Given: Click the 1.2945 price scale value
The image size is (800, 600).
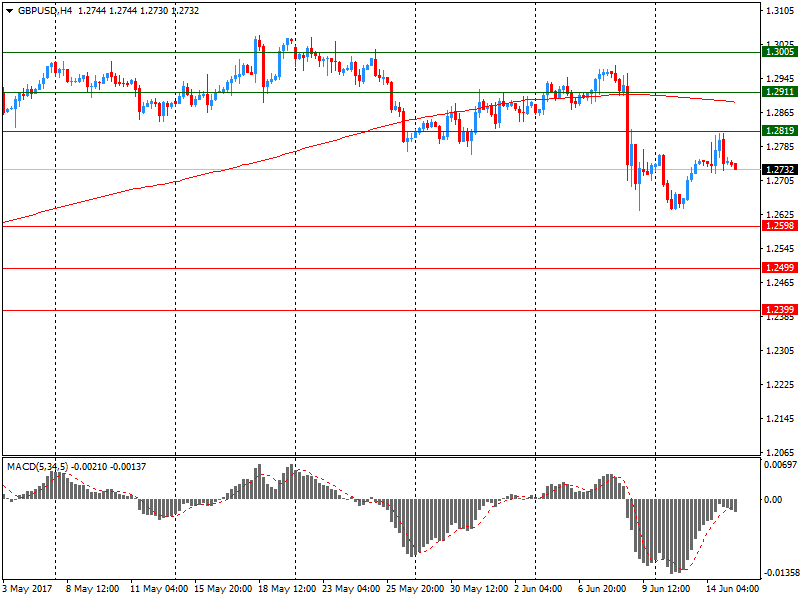Looking at the screenshot, I should click(x=780, y=79).
